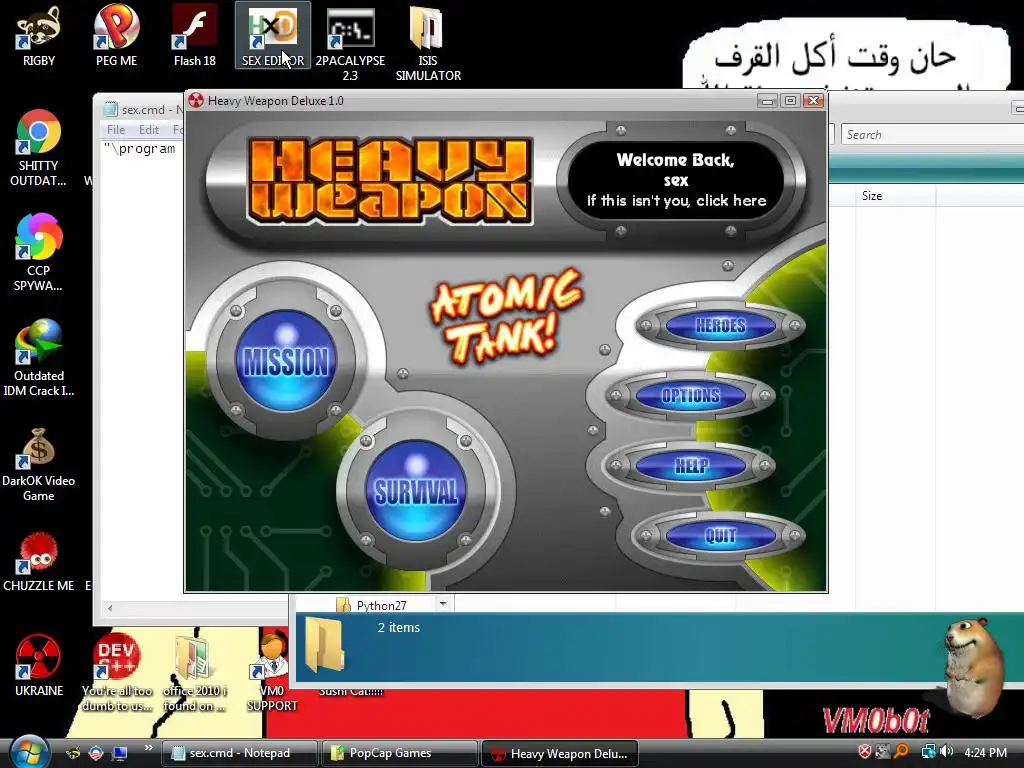Click the '2 items' details pane text
The image size is (1024, 768).
(x=398, y=628)
